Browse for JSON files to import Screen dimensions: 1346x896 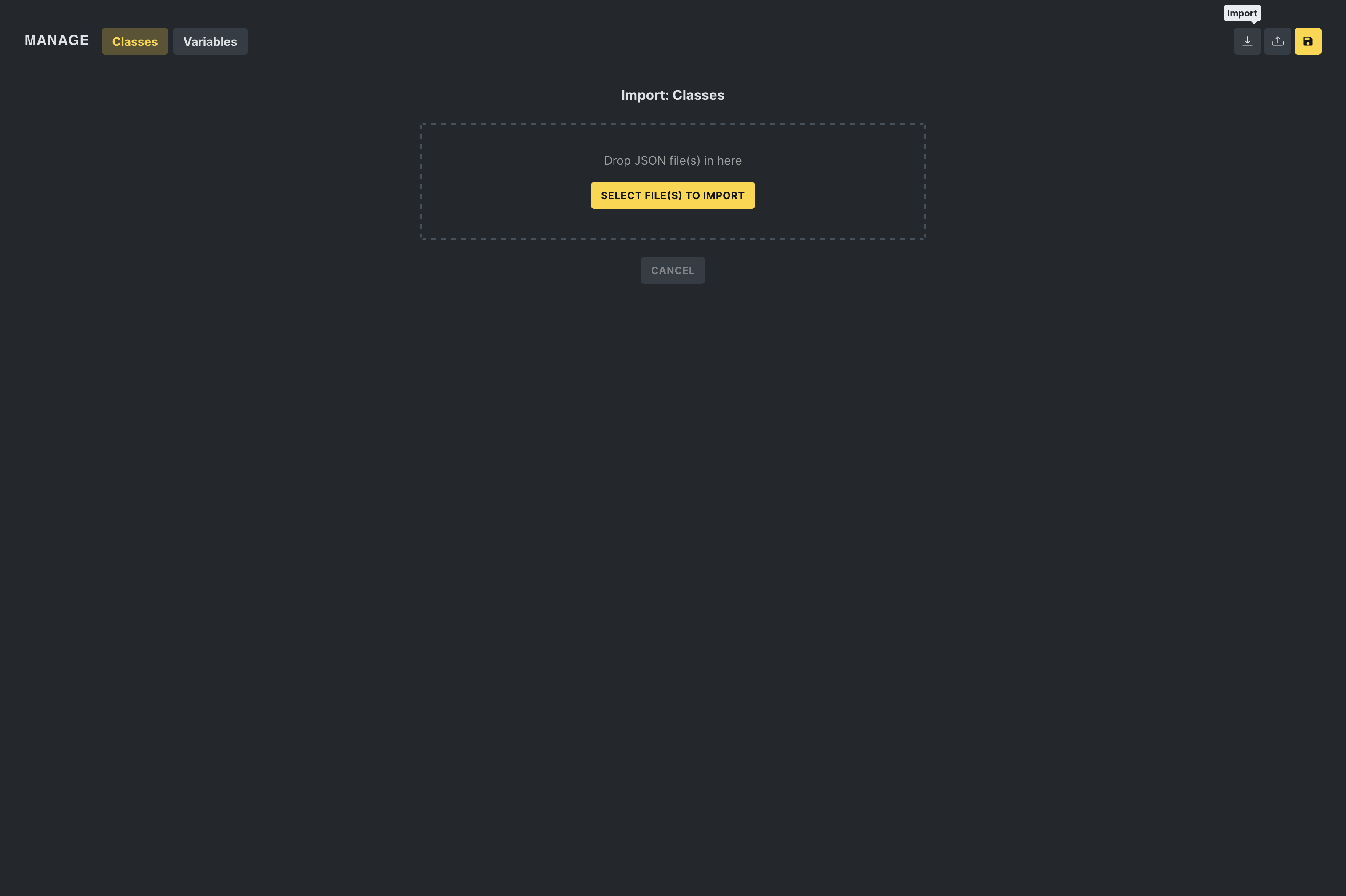[x=672, y=195]
